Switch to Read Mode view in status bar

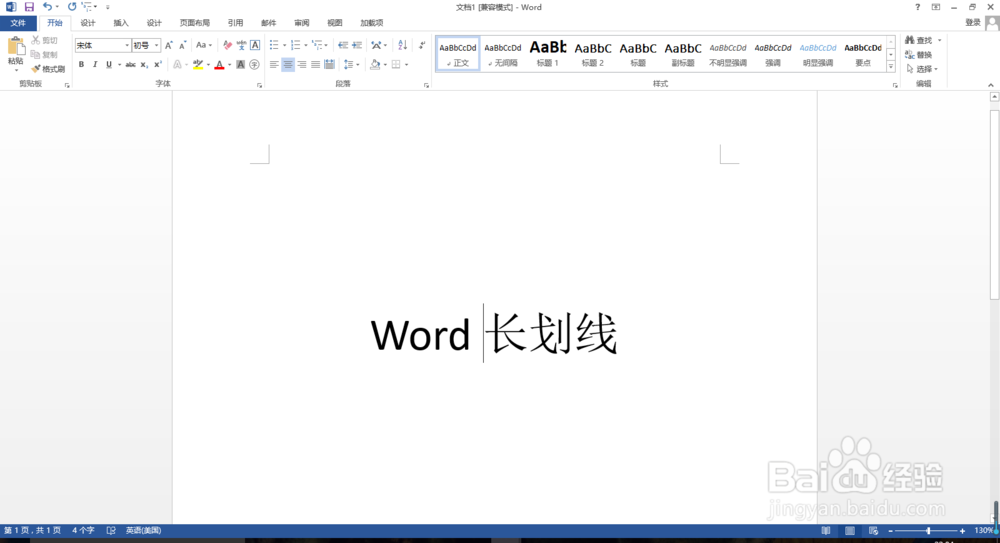(x=826, y=530)
